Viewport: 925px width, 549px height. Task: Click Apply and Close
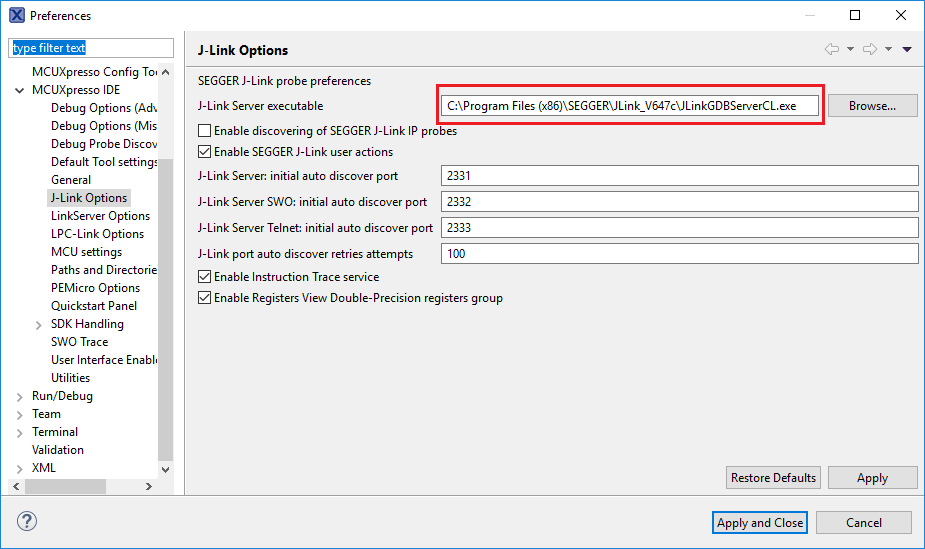760,522
